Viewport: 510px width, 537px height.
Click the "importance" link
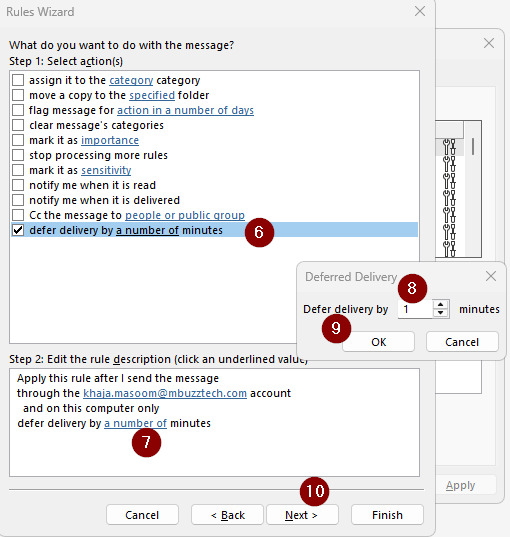(x=110, y=140)
